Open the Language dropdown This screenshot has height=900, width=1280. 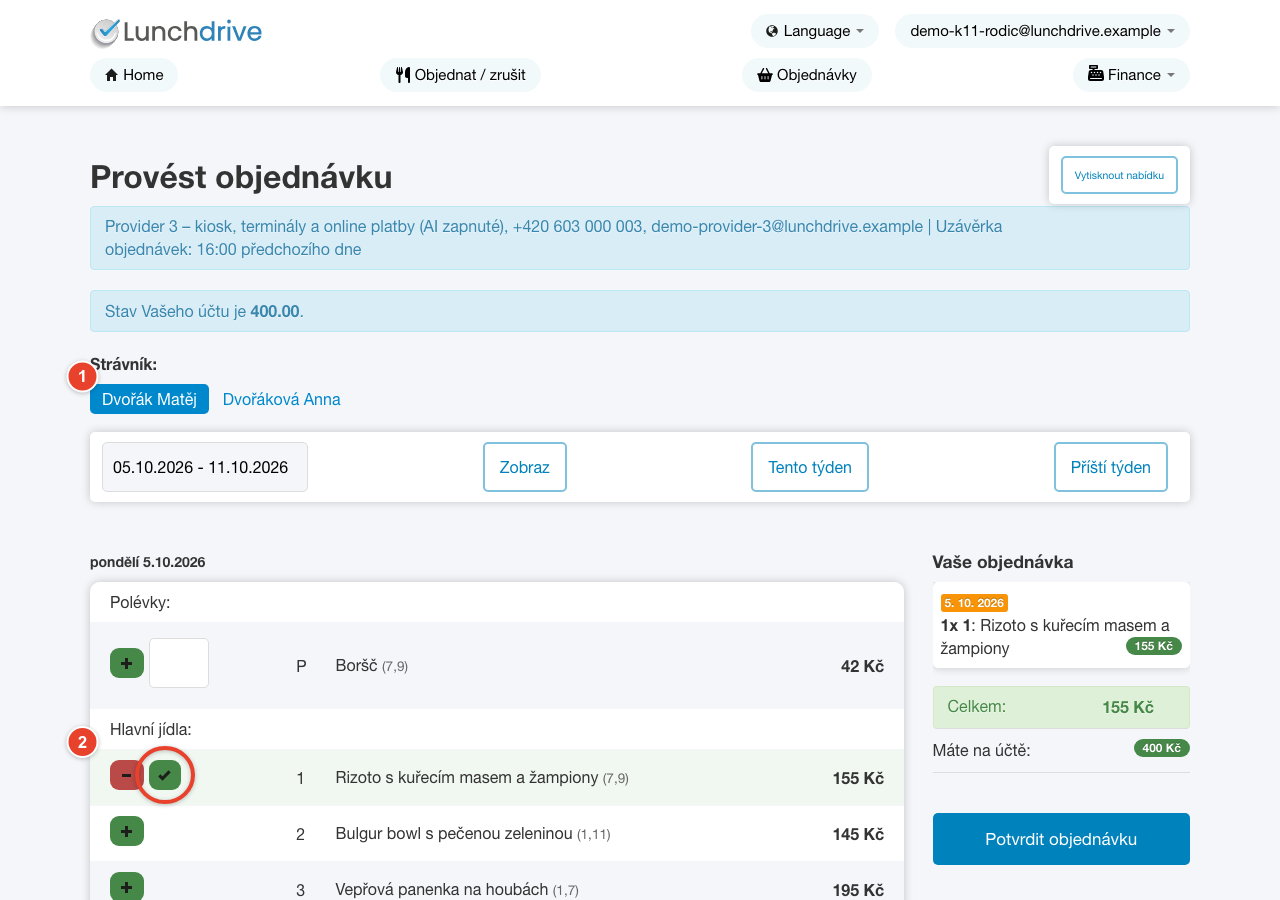coord(815,31)
